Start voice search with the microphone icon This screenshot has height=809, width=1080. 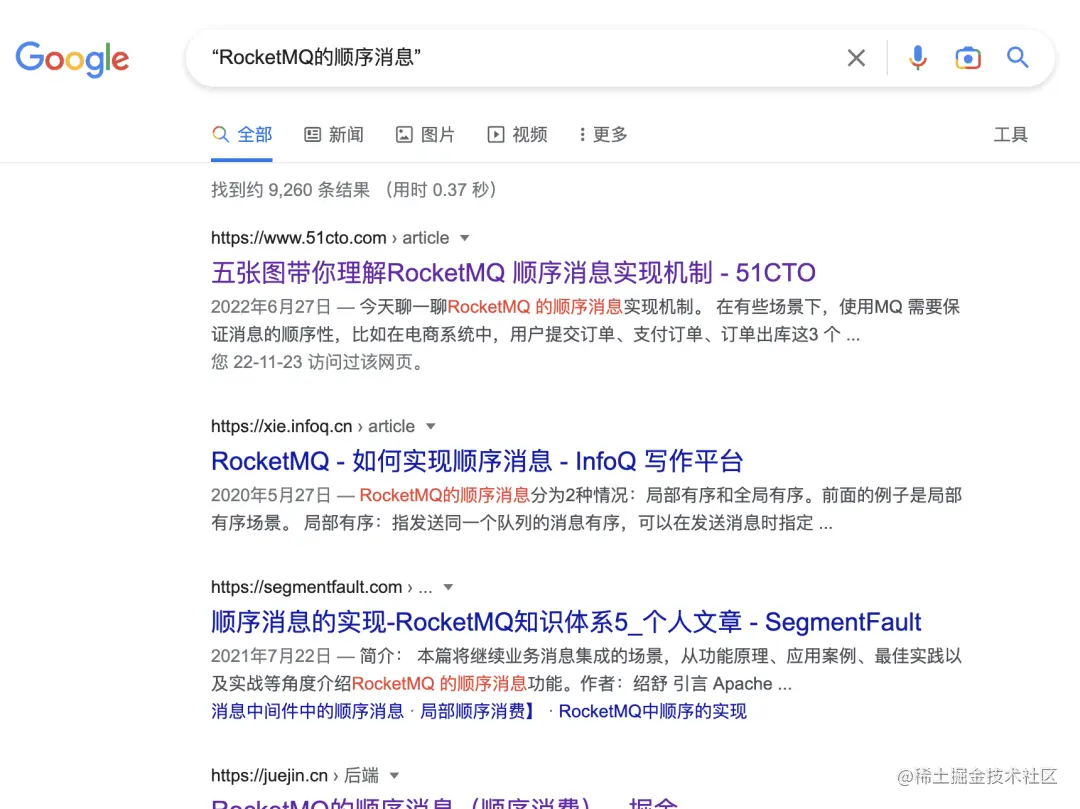[917, 58]
